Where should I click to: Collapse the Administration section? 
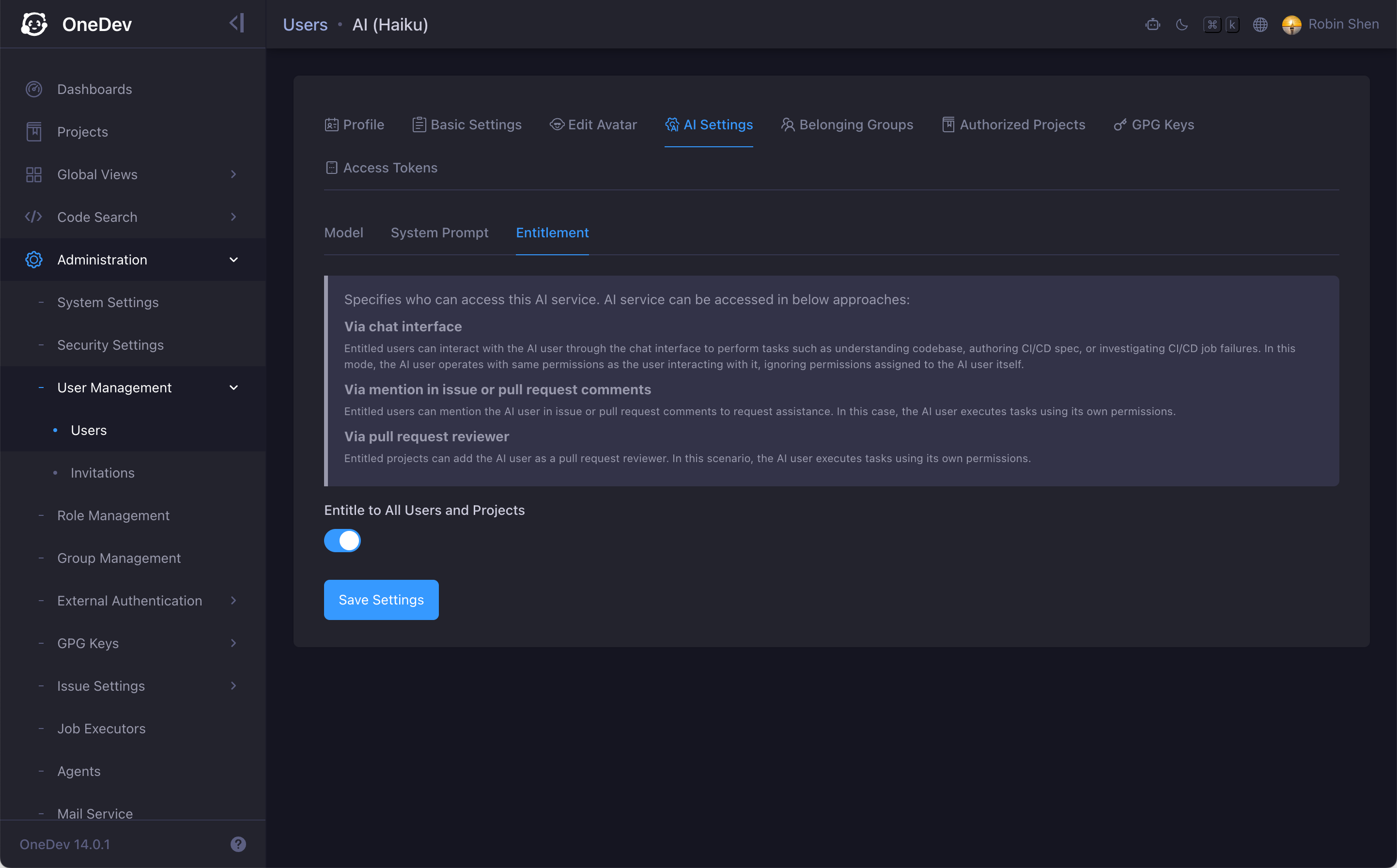coord(233,260)
